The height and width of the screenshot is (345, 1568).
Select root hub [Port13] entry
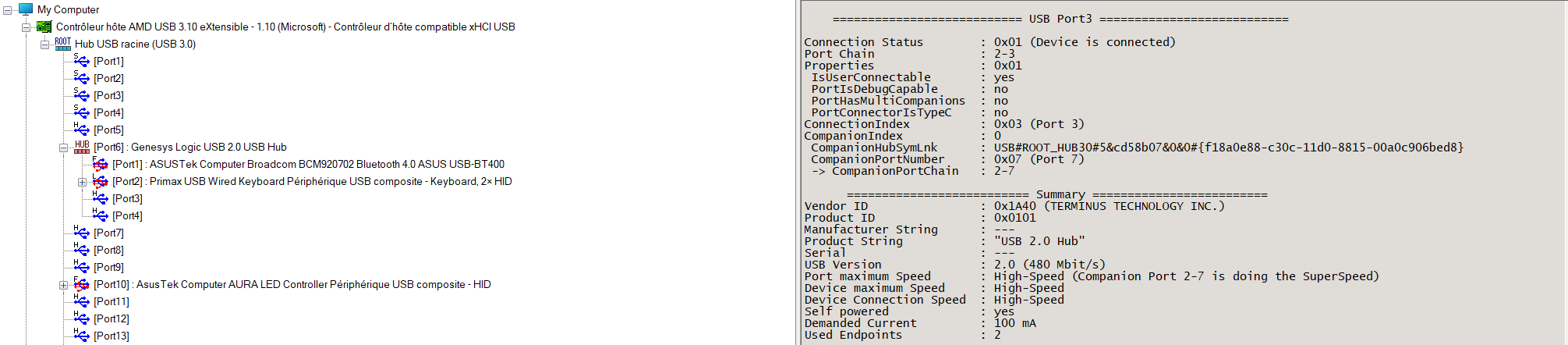coord(111,336)
